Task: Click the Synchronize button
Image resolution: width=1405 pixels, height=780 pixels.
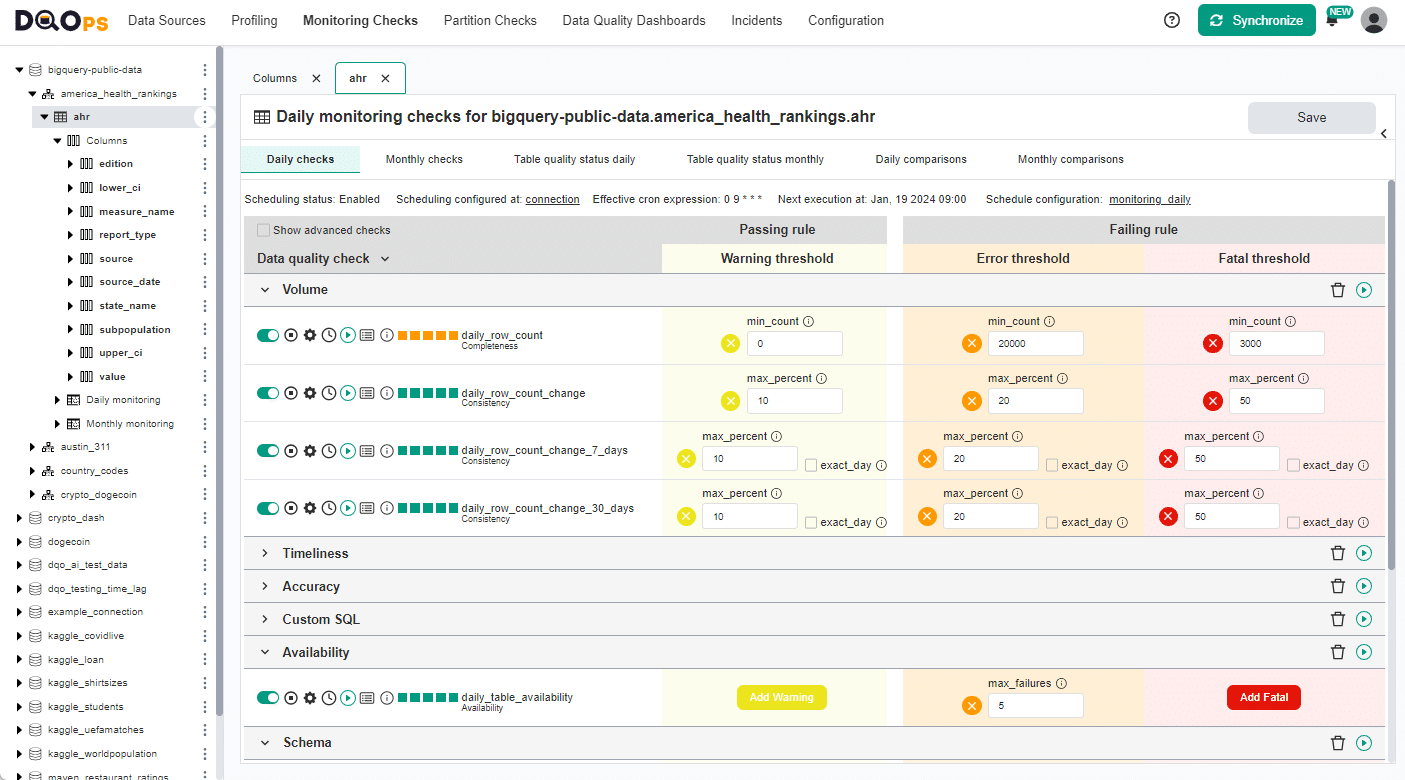Action: point(1256,19)
